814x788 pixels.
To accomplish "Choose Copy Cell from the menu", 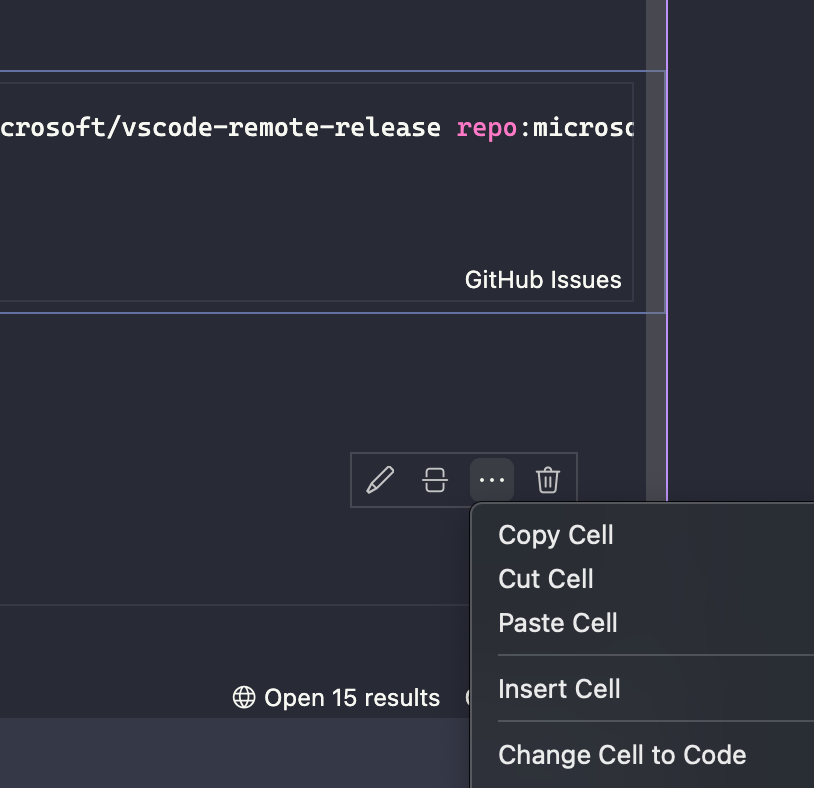I will point(555,535).
